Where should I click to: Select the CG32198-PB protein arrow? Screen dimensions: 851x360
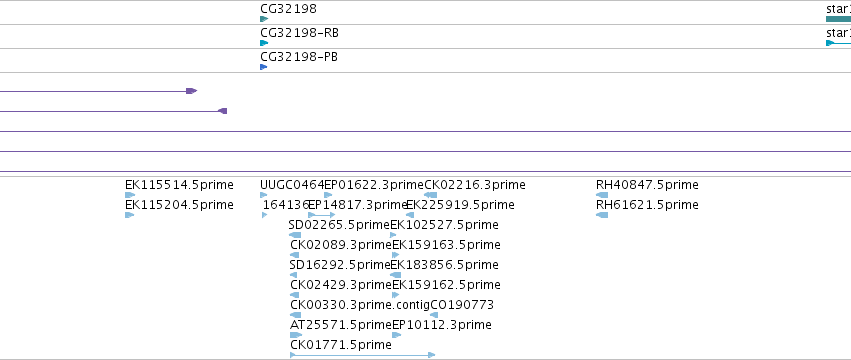coord(263,67)
